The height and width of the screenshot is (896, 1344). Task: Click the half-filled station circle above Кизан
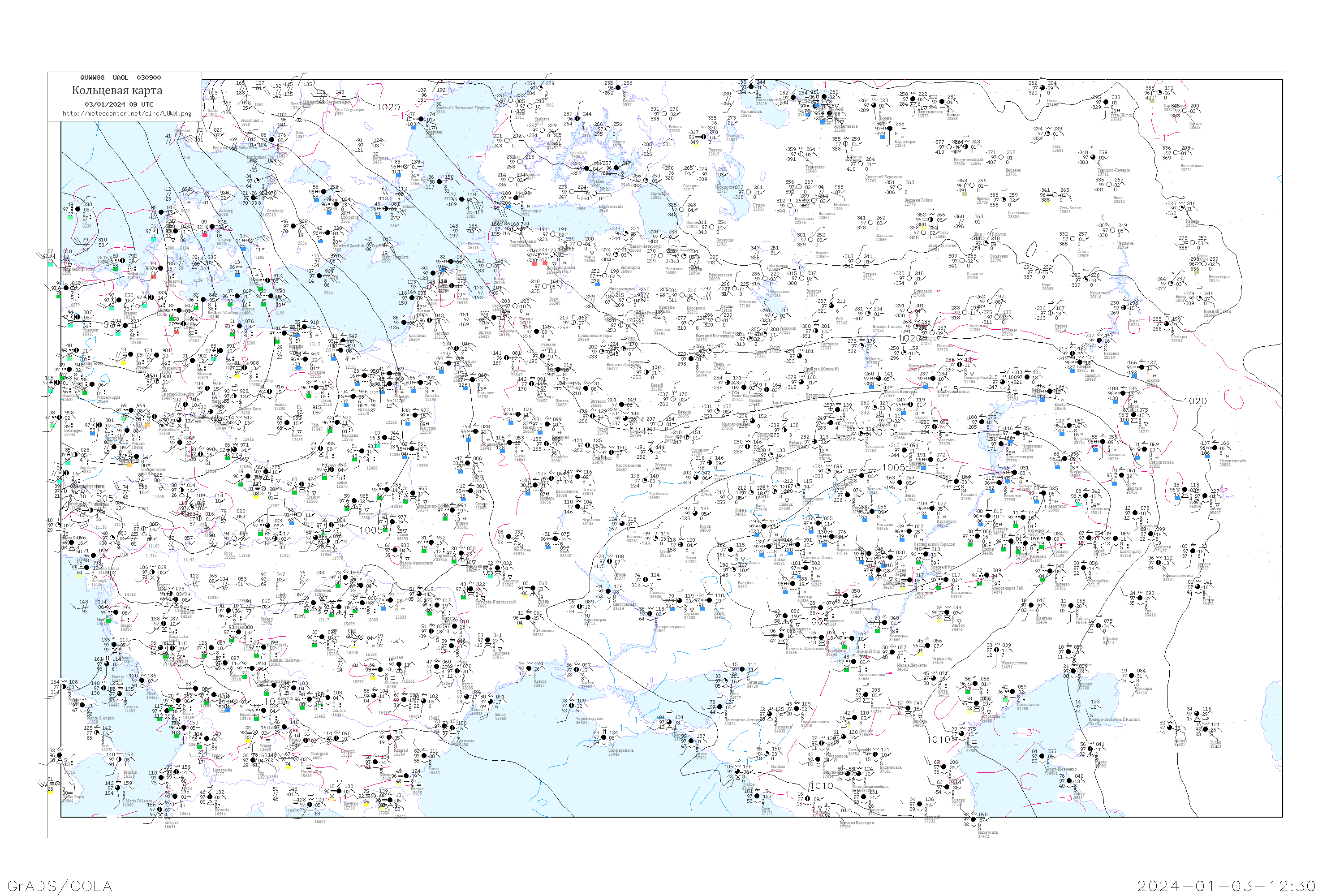[1090, 749]
